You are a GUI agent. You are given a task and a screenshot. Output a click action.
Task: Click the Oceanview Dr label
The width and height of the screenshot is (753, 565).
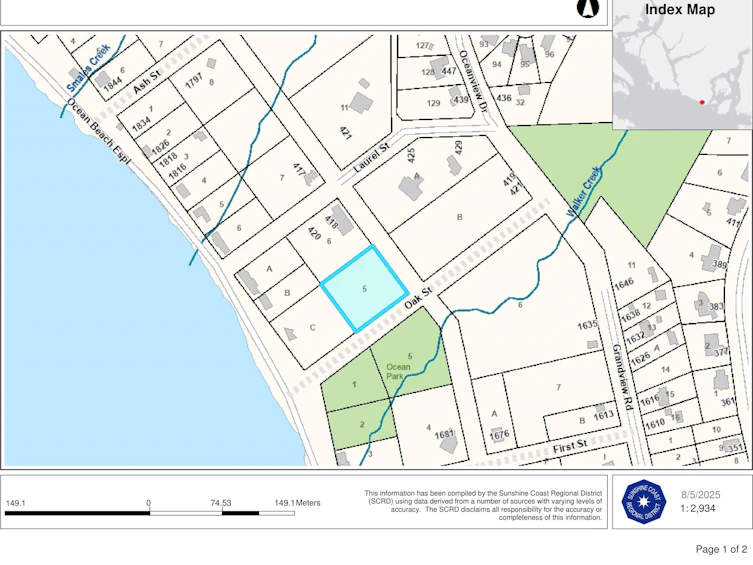coord(473,81)
